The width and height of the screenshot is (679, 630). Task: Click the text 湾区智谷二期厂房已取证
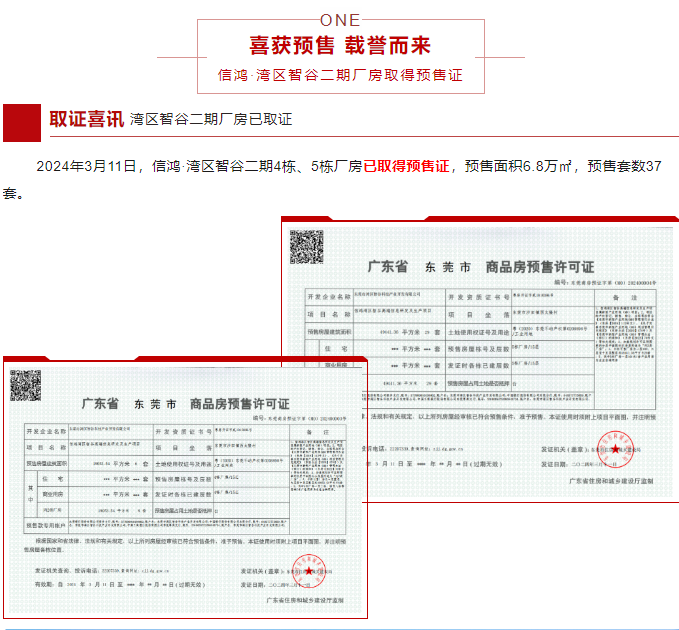[x=211, y=120]
